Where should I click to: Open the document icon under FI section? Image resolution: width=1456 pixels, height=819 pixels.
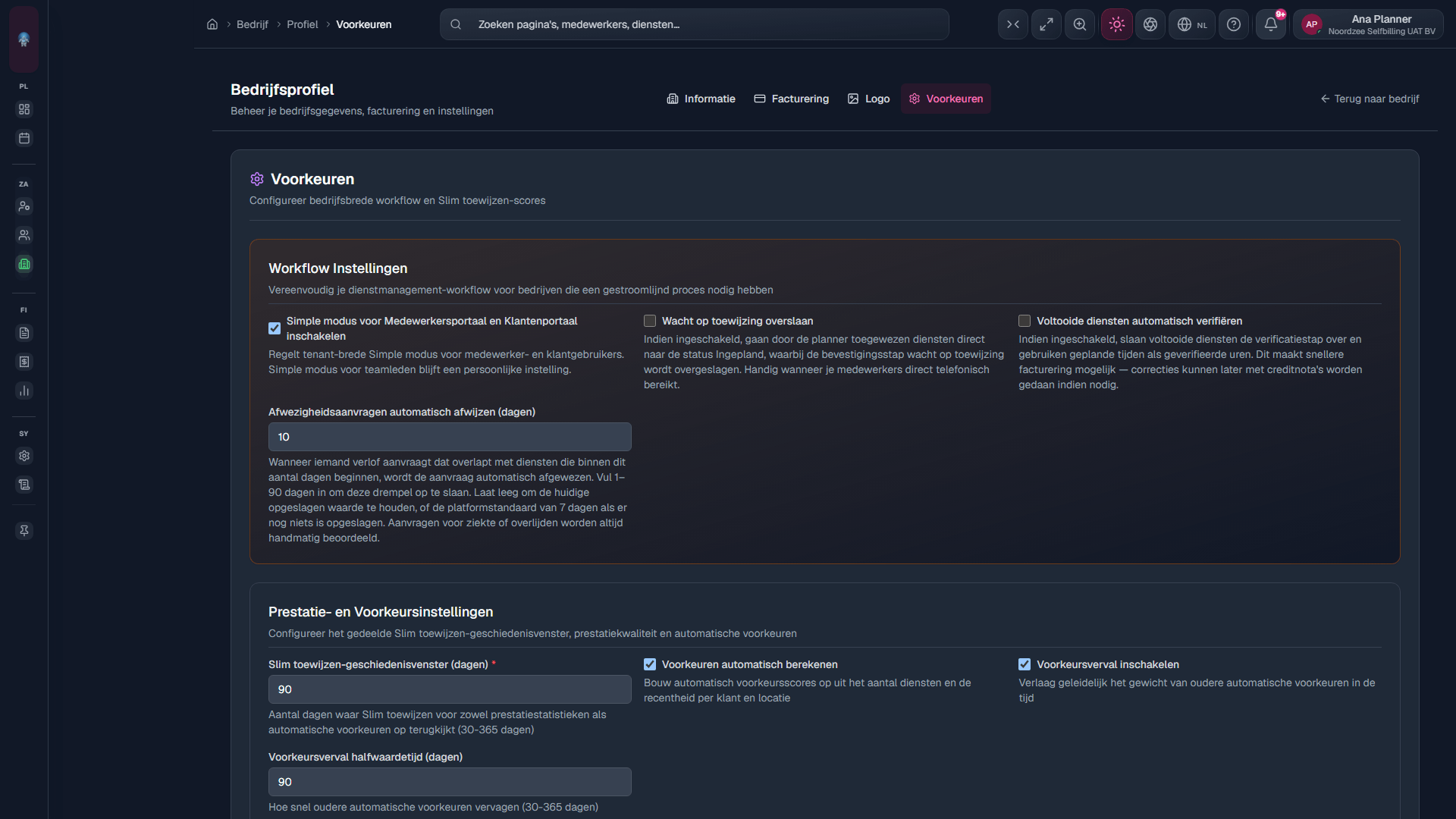[24, 333]
